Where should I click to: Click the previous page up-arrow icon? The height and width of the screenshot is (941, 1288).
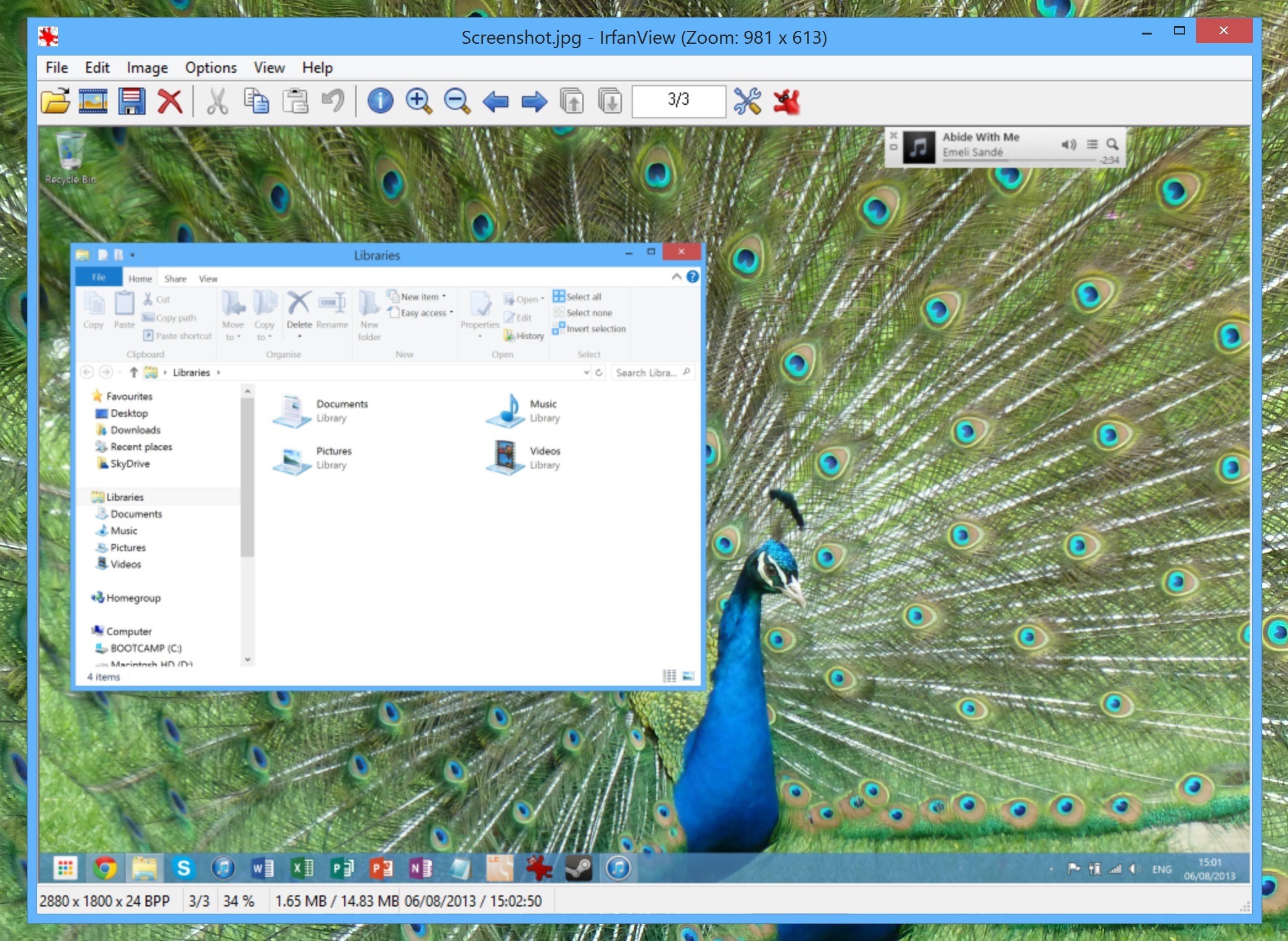572,101
